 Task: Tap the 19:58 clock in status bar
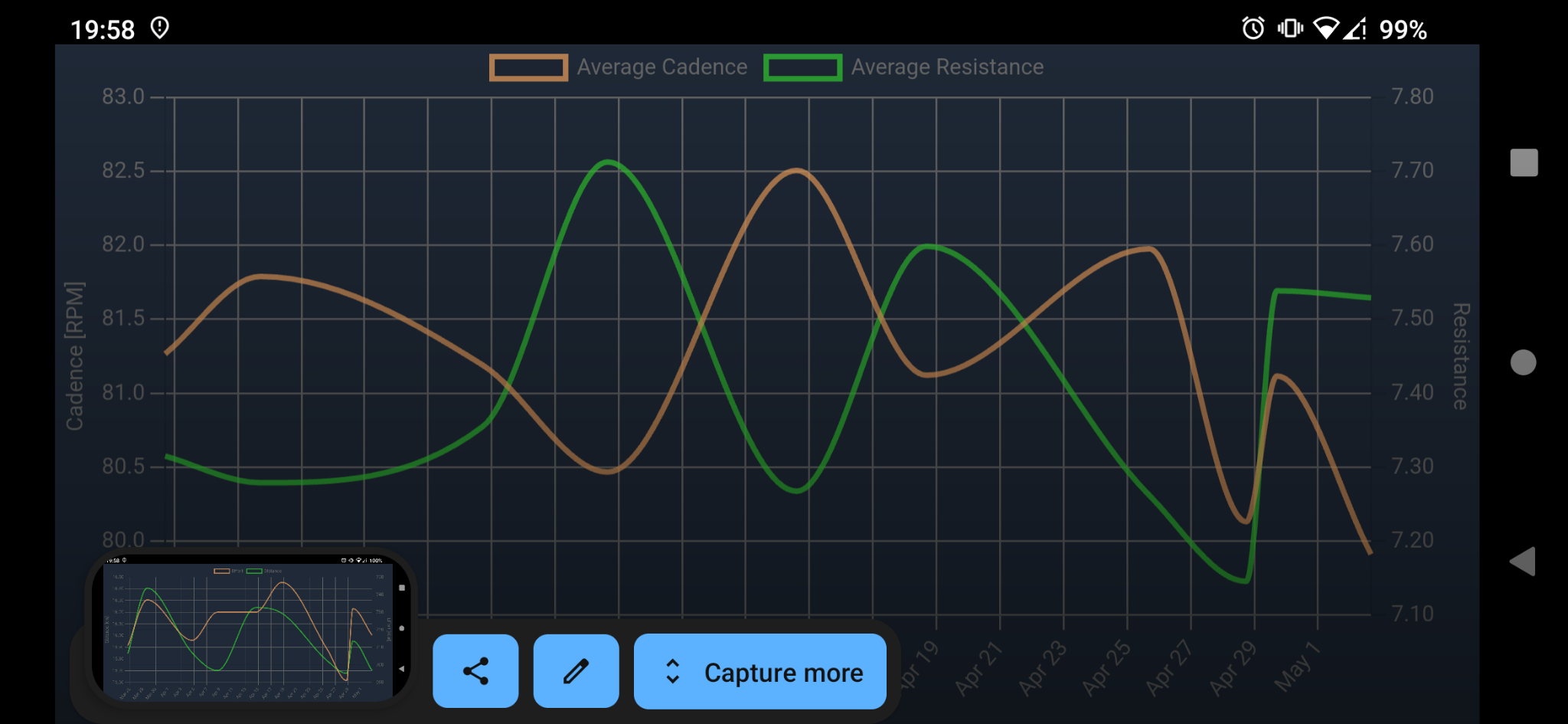point(103,30)
